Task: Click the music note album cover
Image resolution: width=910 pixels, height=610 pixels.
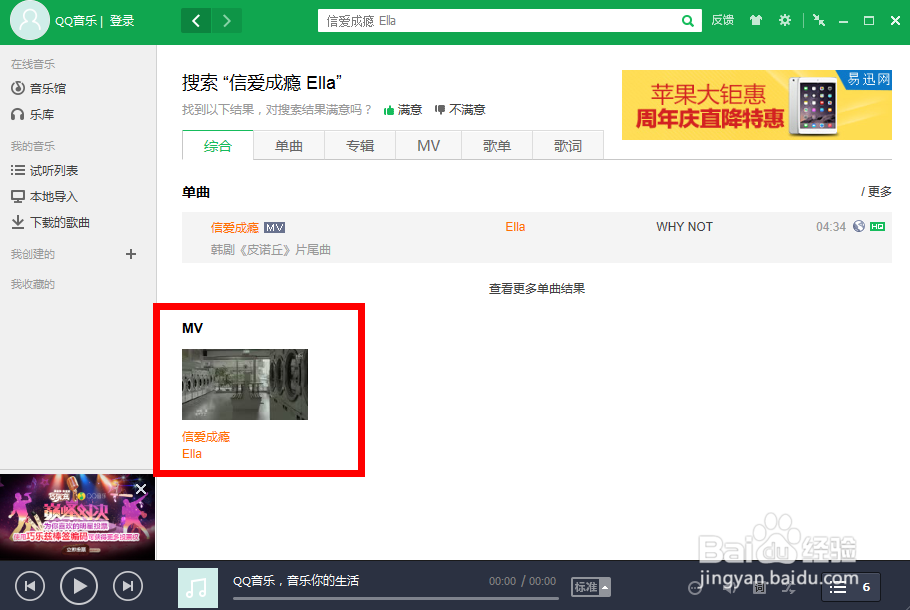Action: click(x=198, y=588)
